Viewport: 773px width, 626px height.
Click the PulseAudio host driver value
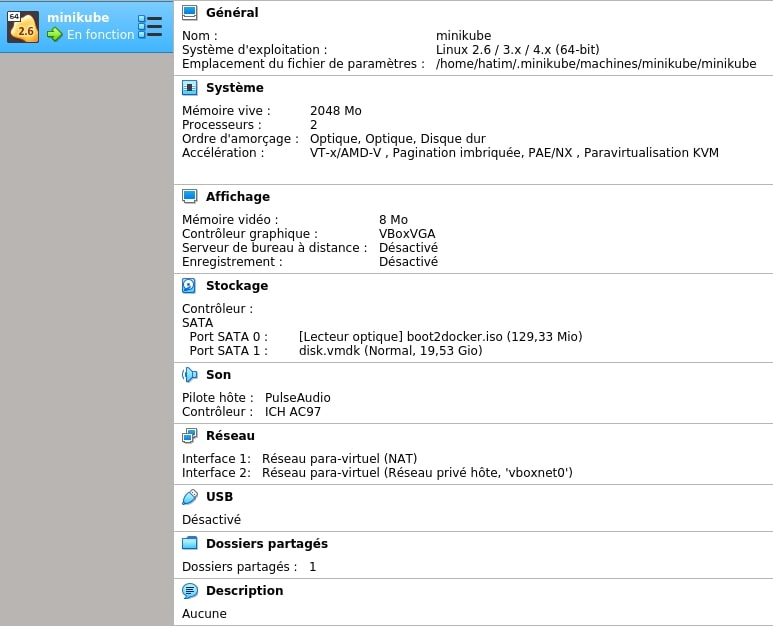[297, 398]
